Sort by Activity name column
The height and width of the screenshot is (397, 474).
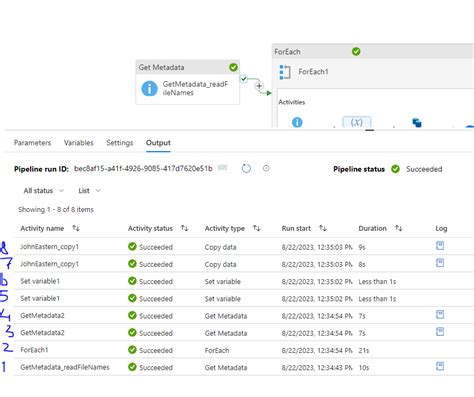76,228
